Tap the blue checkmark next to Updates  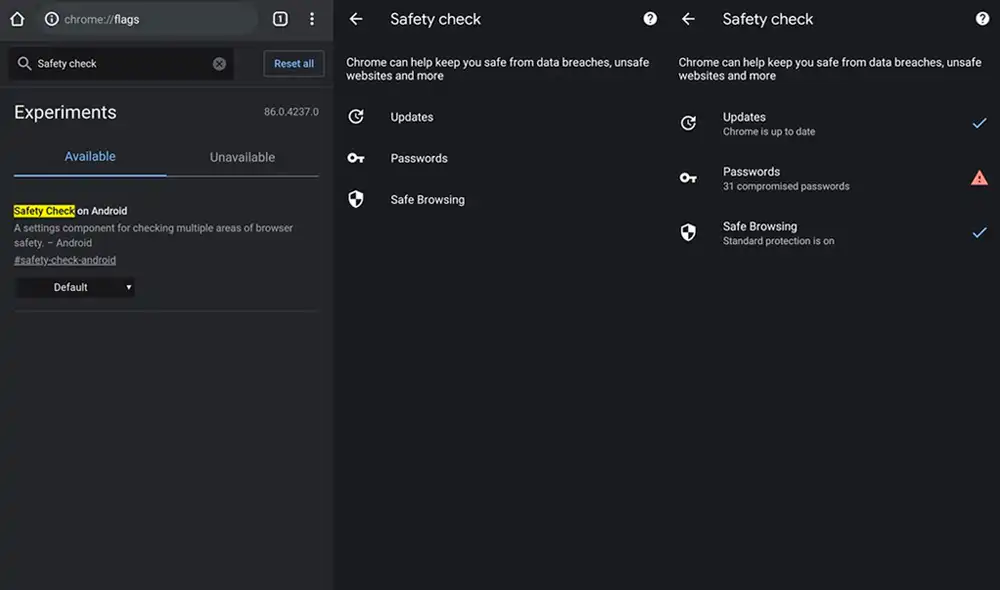pos(979,123)
